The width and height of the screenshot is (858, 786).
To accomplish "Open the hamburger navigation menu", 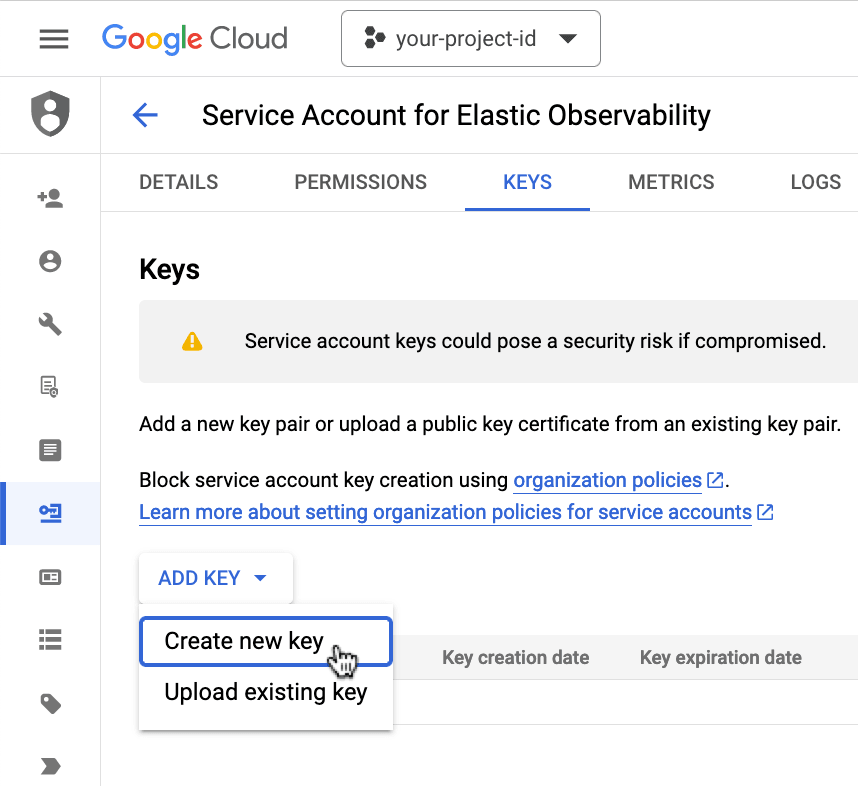I will pos(54,39).
